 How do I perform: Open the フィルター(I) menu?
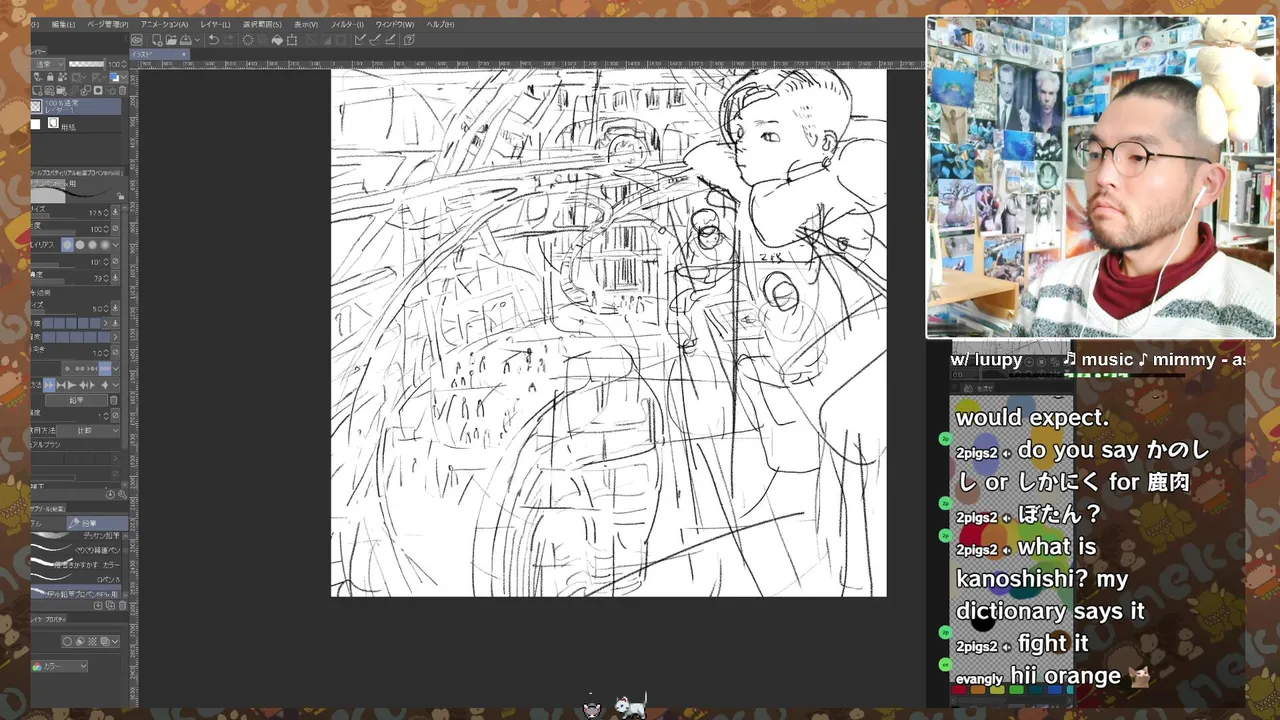click(347, 24)
